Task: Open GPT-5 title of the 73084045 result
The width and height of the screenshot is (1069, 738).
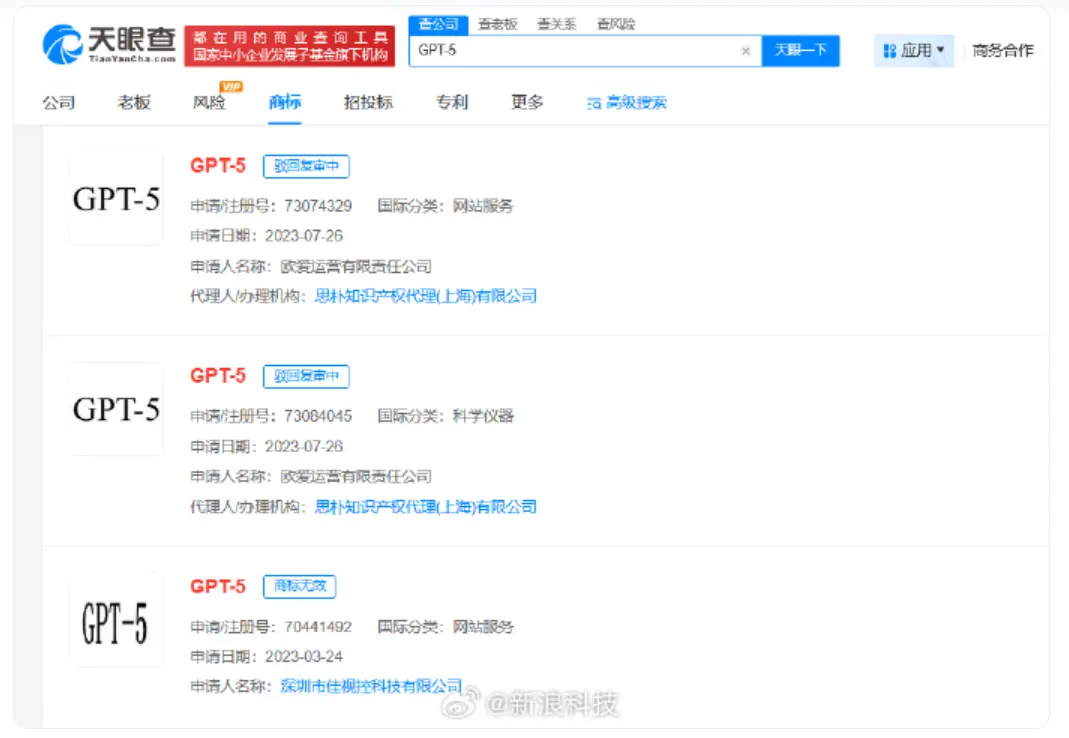Action: (x=217, y=376)
